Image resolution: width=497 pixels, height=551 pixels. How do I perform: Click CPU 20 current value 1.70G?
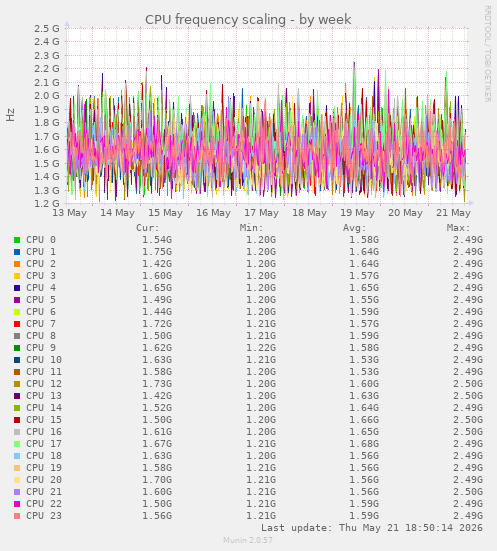pos(157,480)
